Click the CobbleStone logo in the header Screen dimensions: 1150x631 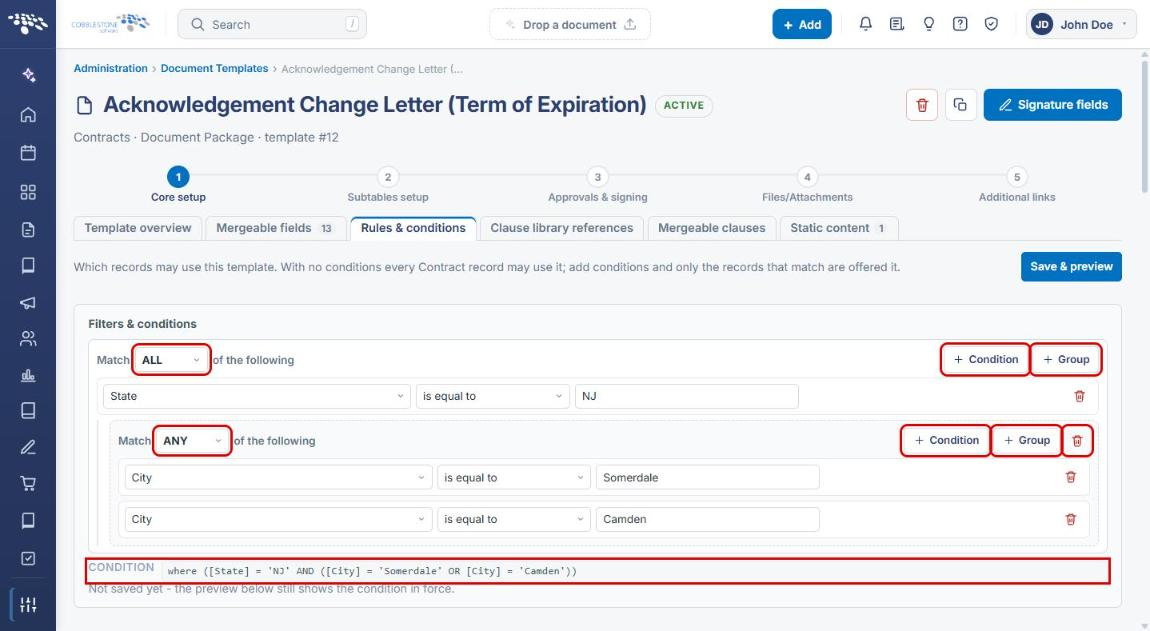click(110, 23)
